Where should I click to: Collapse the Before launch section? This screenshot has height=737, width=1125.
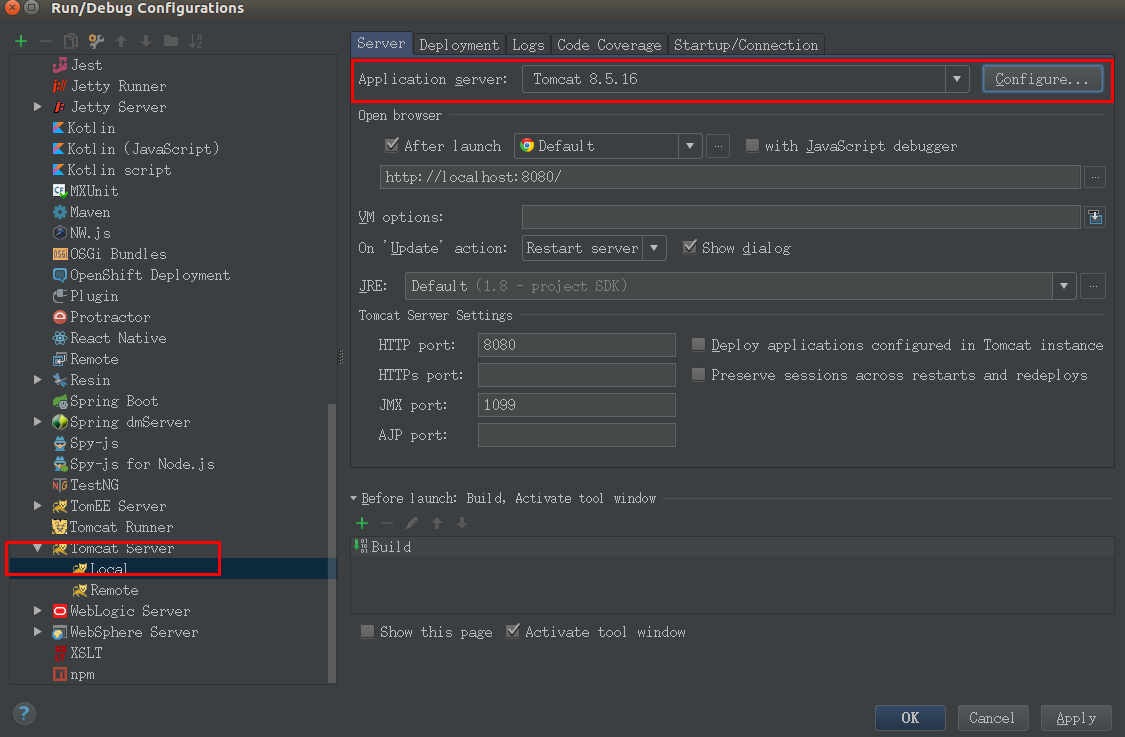pos(354,498)
